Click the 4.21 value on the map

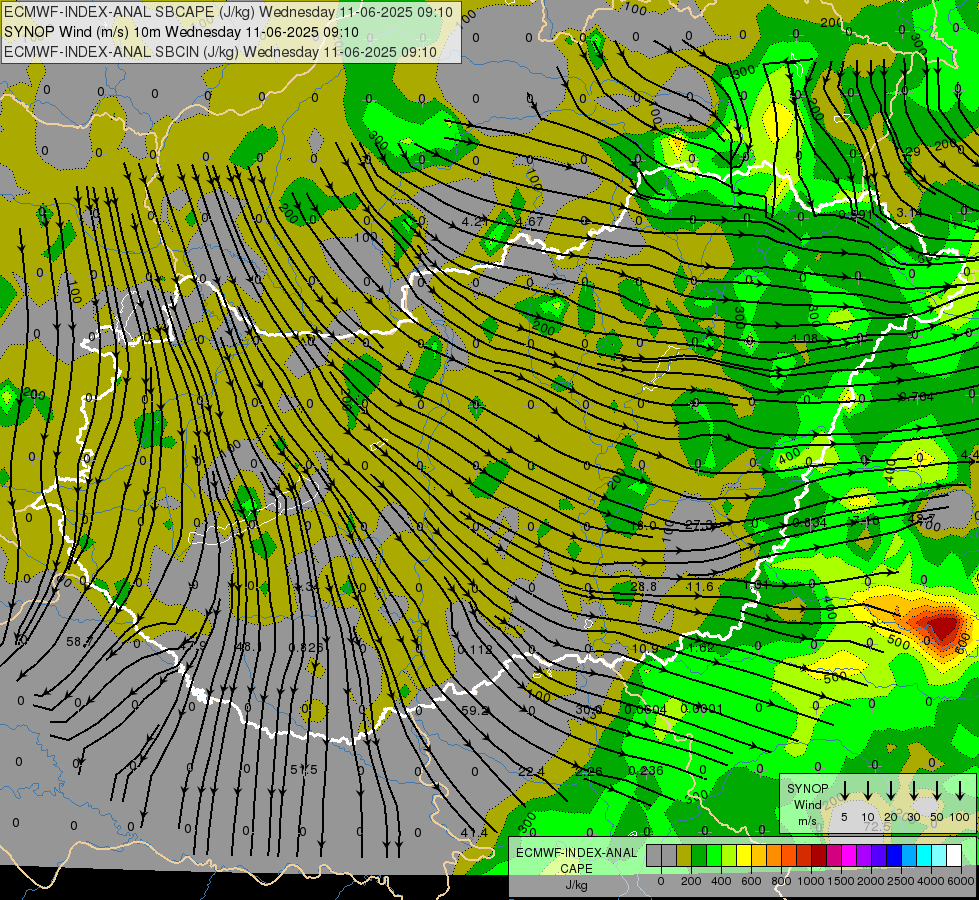point(475,222)
